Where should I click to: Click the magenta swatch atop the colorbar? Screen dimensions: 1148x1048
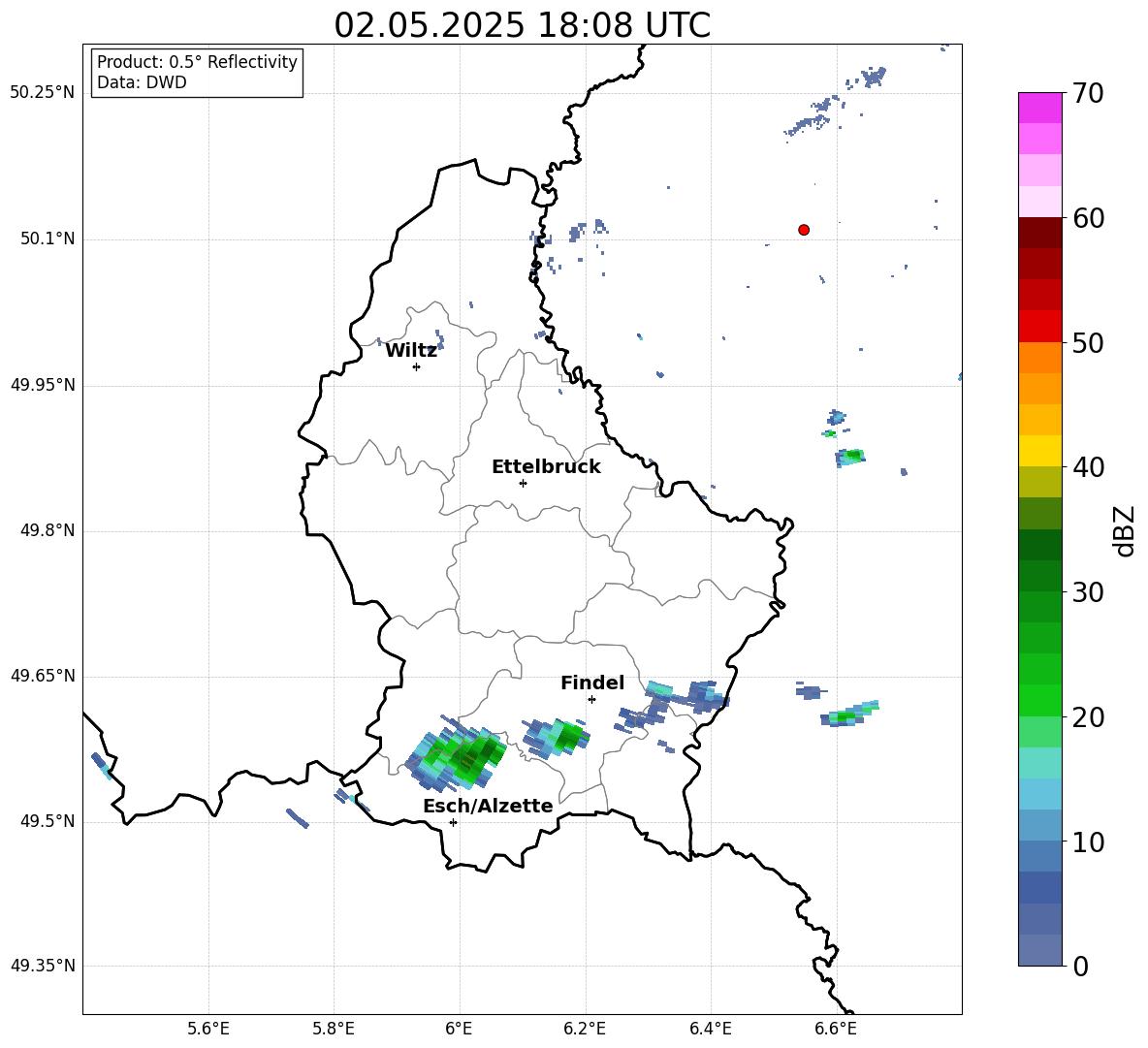[1039, 108]
